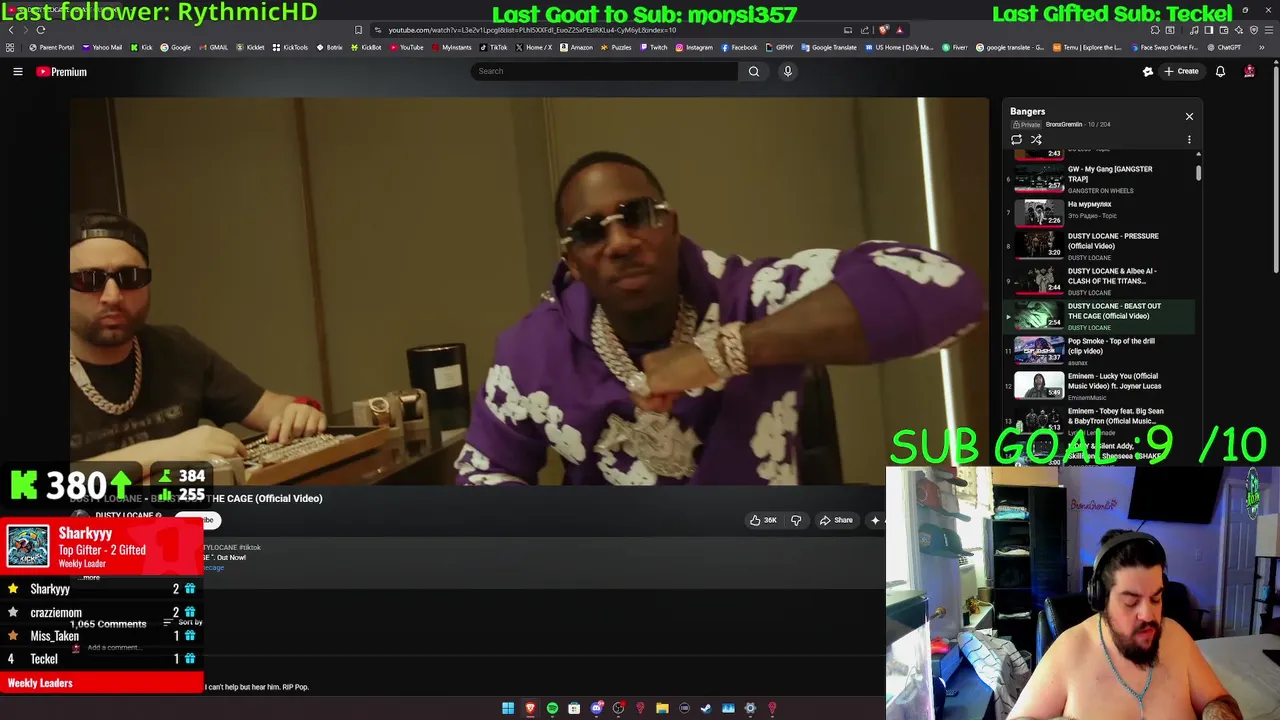The height and width of the screenshot is (720, 1280).
Task: Open Botrix bookmark
Action: [x=329, y=47]
